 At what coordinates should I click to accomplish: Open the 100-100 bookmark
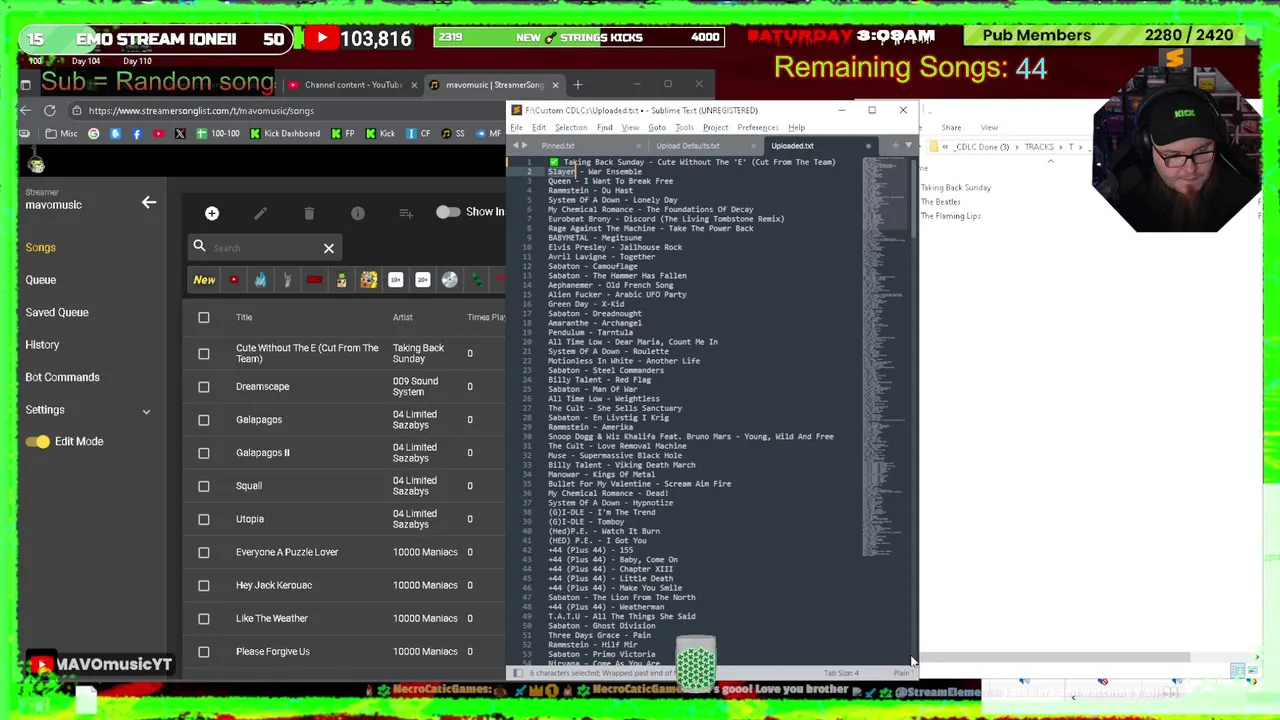[218, 134]
